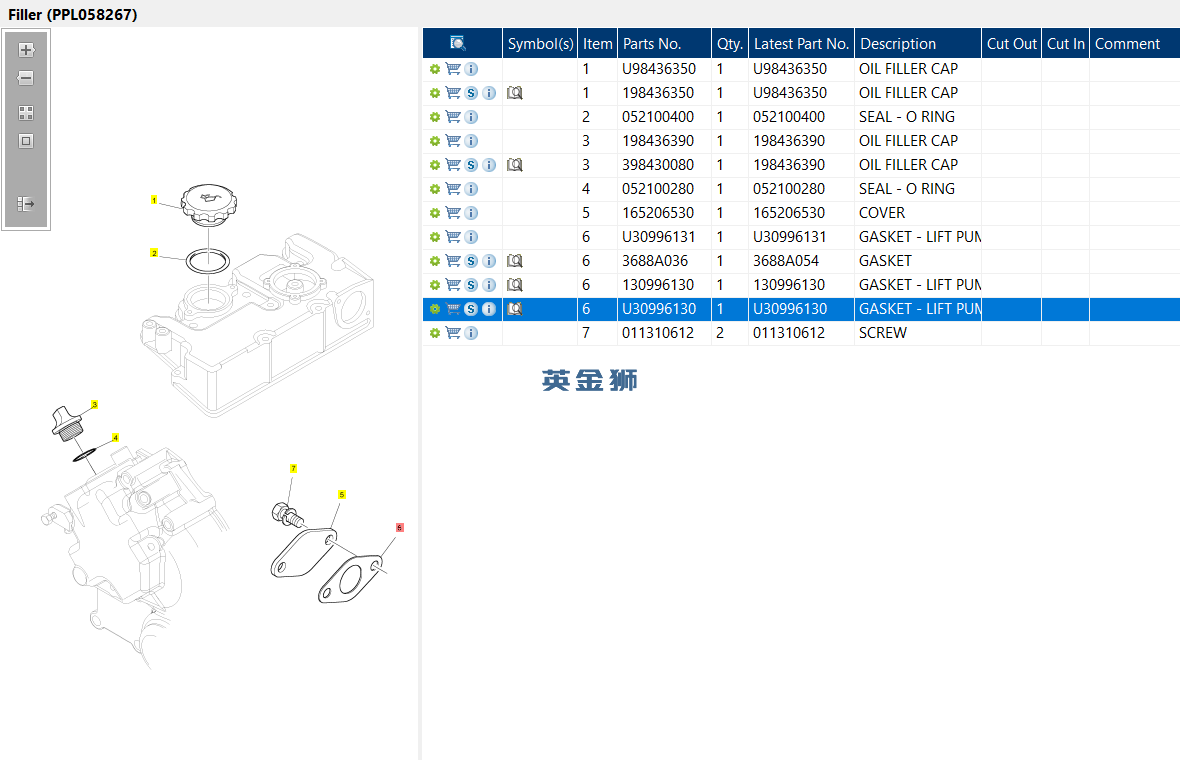
Task: Click the Cut Out column header
Action: (1012, 44)
